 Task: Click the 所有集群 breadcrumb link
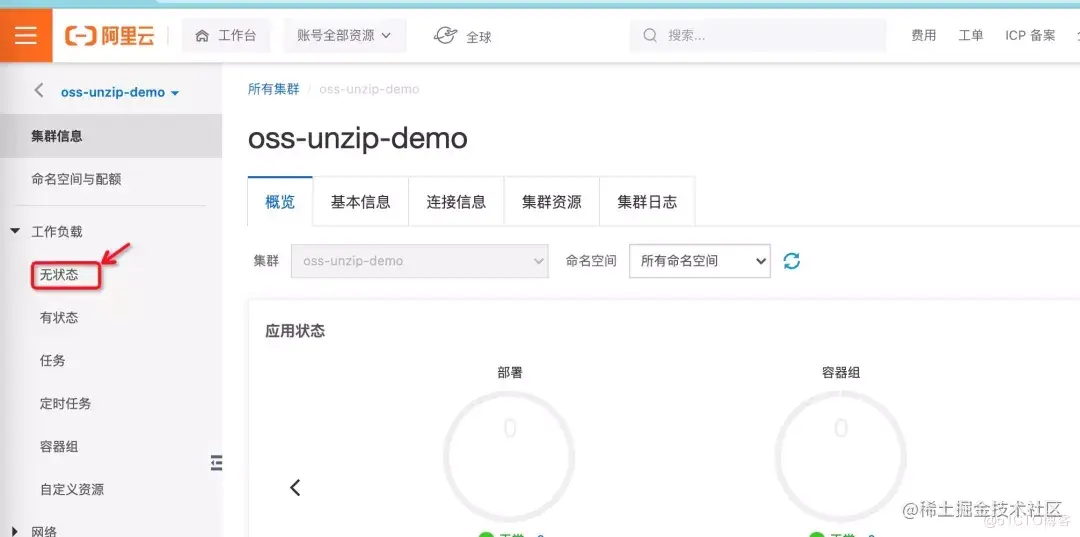click(x=273, y=89)
